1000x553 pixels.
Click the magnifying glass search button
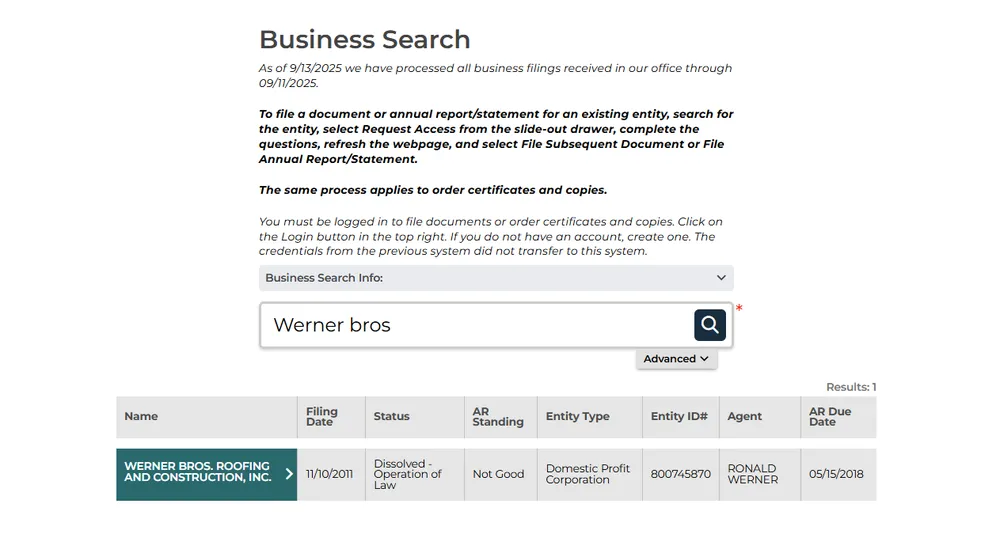click(709, 325)
